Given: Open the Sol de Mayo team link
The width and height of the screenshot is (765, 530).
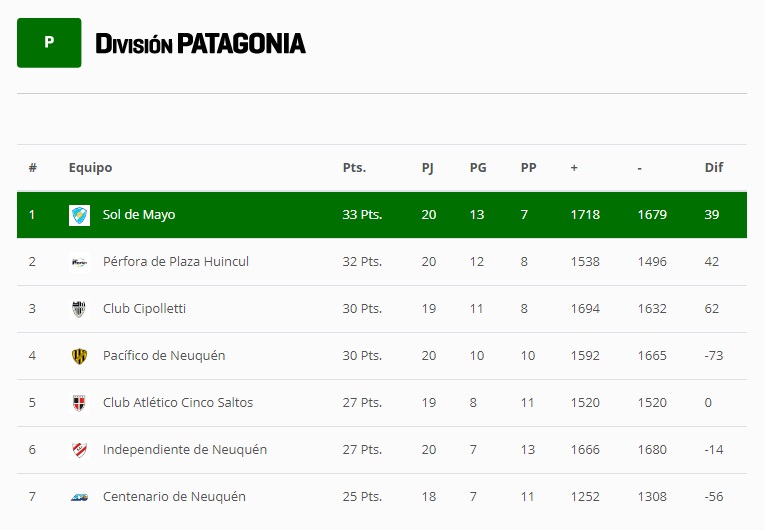Looking at the screenshot, I should point(139,215).
